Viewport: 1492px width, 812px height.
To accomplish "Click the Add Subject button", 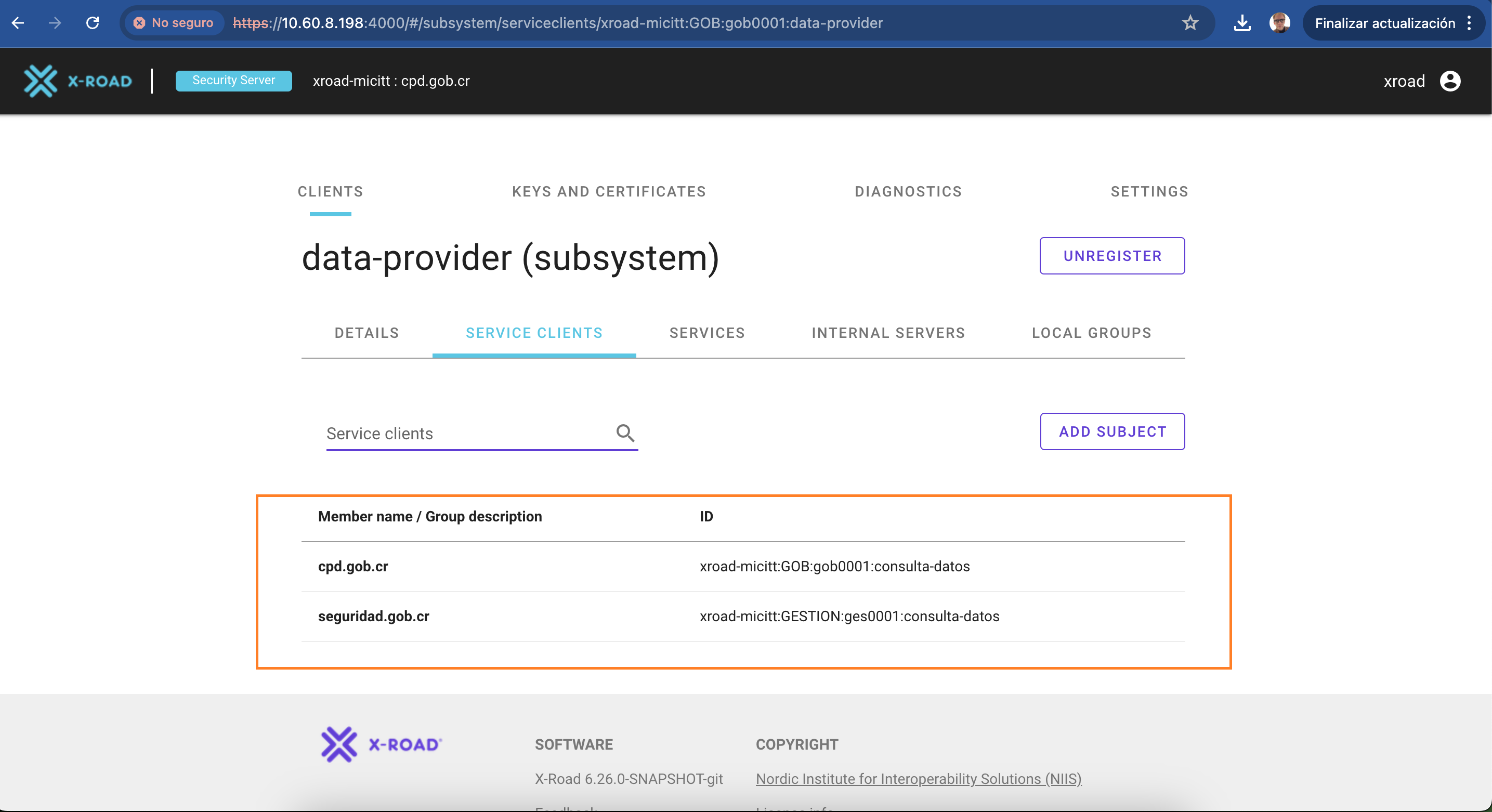I will (x=1112, y=431).
